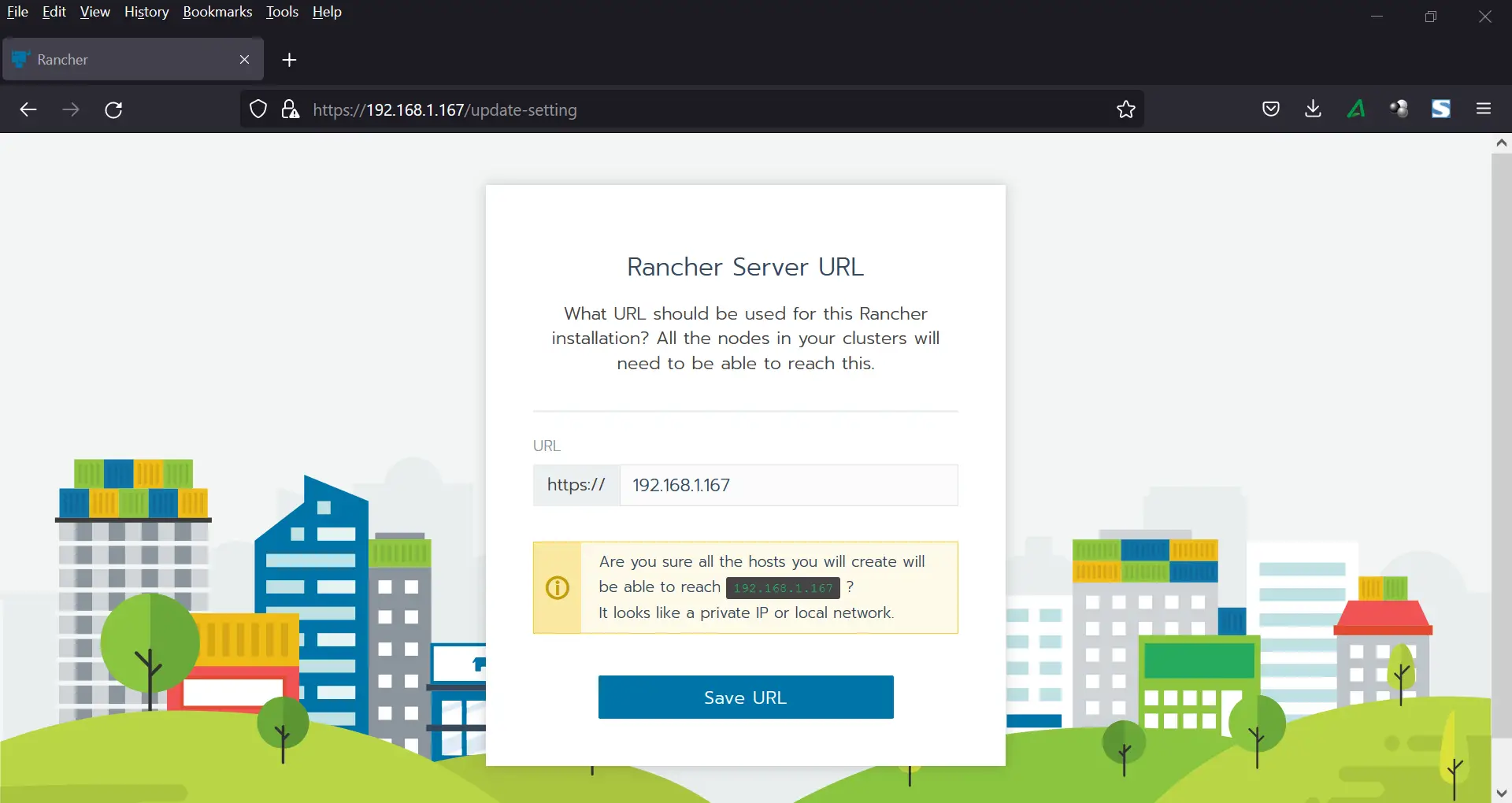
Task: Open the downloads panel
Action: tap(1313, 109)
